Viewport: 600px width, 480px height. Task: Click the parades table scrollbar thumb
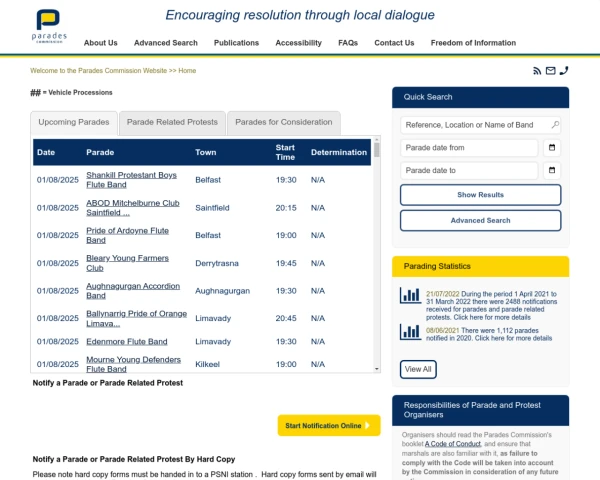(x=377, y=150)
